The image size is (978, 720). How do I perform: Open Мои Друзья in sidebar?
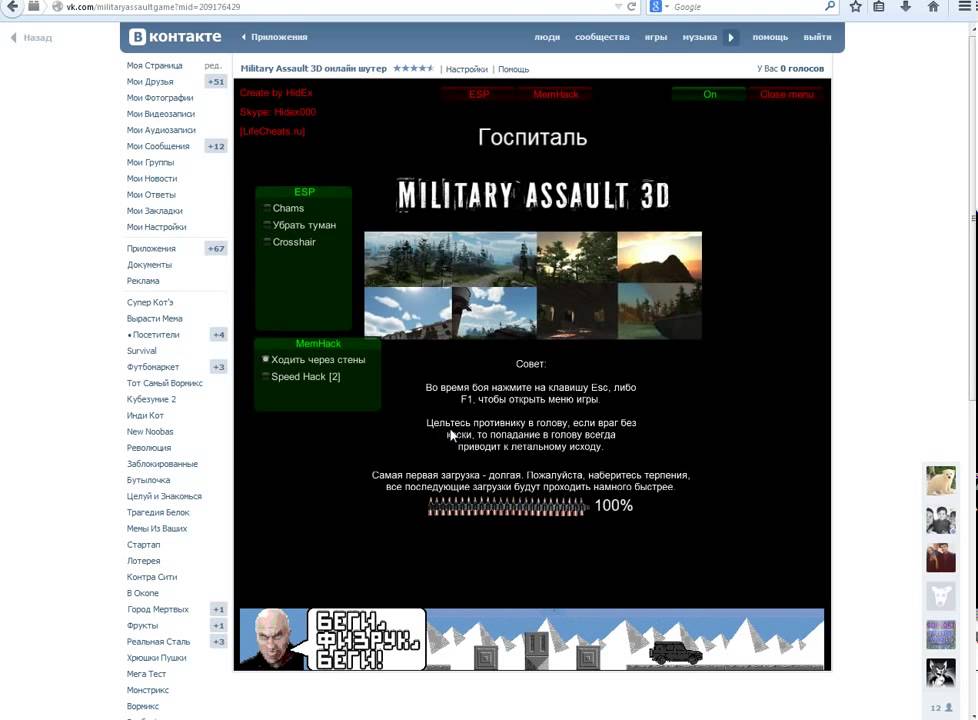click(150, 82)
